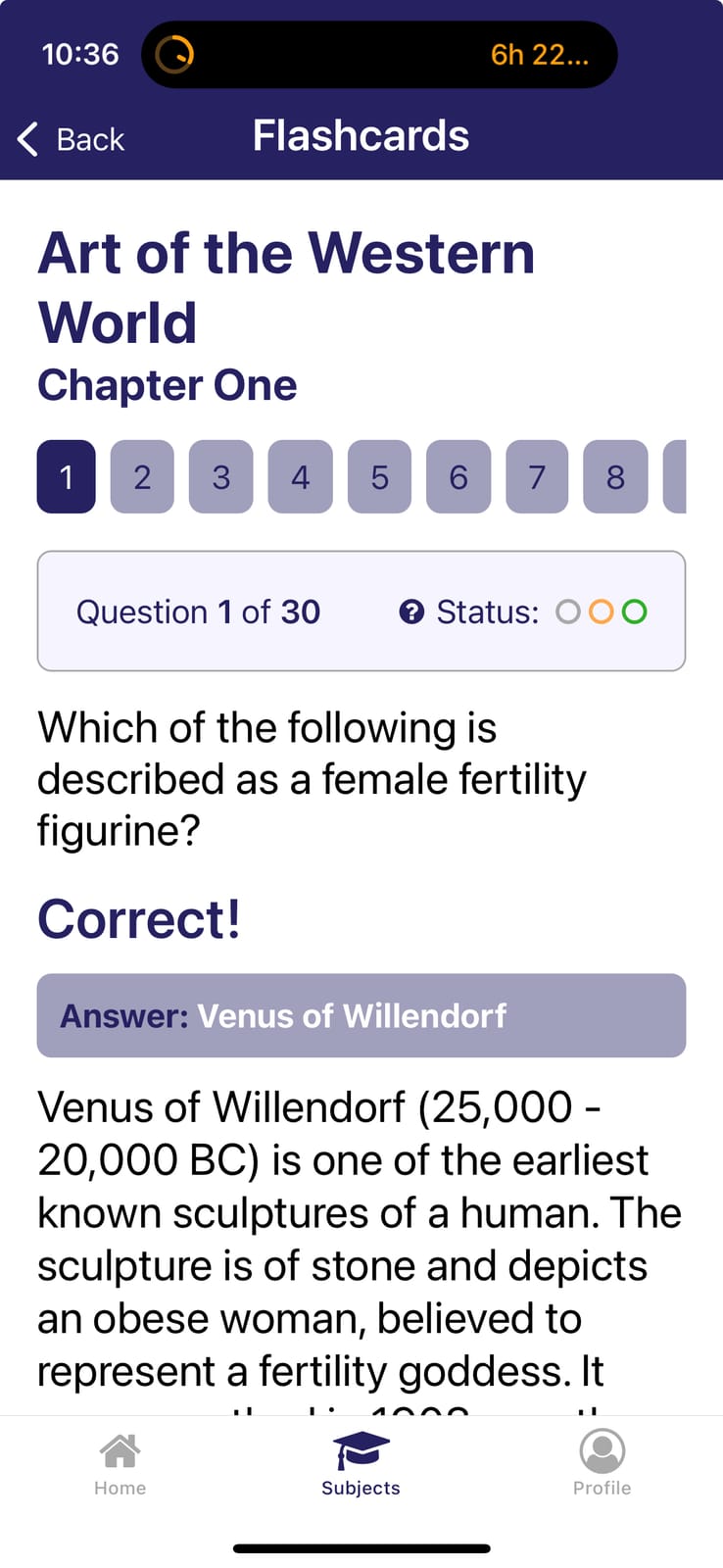This screenshot has width=723, height=1568.
Task: Tap the Back chevron arrow icon
Action: coord(27,139)
